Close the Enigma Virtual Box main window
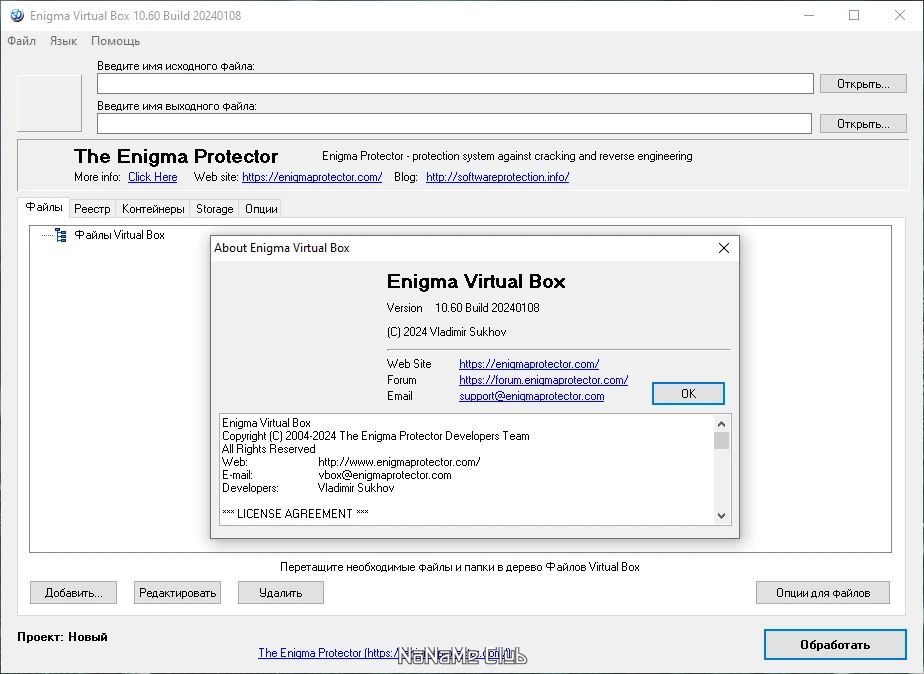924x674 pixels. coord(900,15)
